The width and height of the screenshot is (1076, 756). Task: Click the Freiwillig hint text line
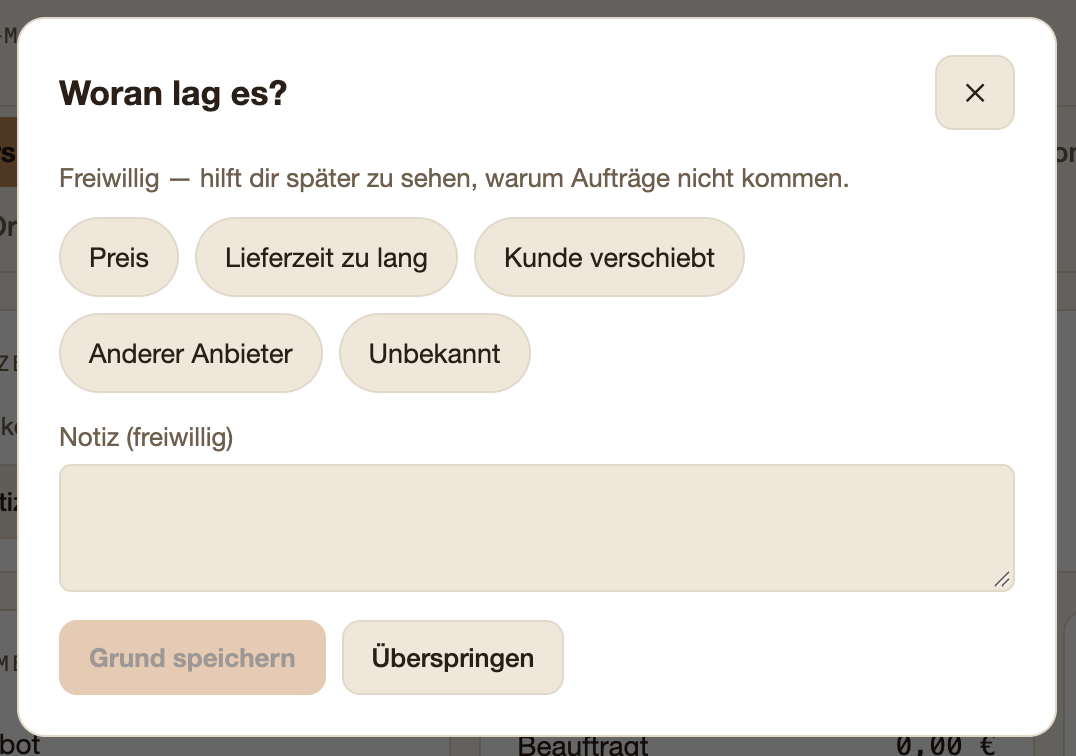pos(454,178)
